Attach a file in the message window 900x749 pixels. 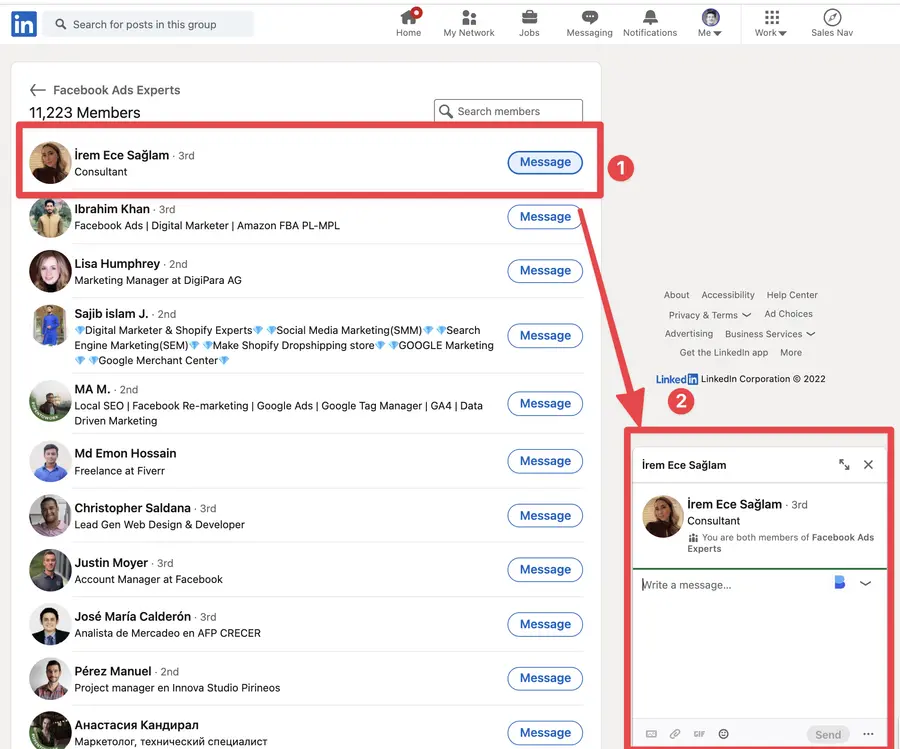[675, 733]
